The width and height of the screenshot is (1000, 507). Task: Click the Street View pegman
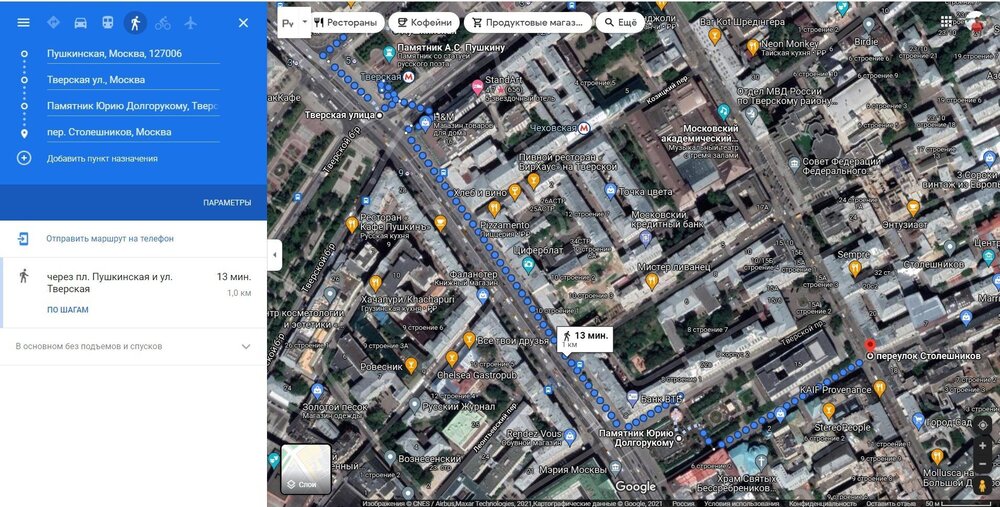click(x=983, y=486)
